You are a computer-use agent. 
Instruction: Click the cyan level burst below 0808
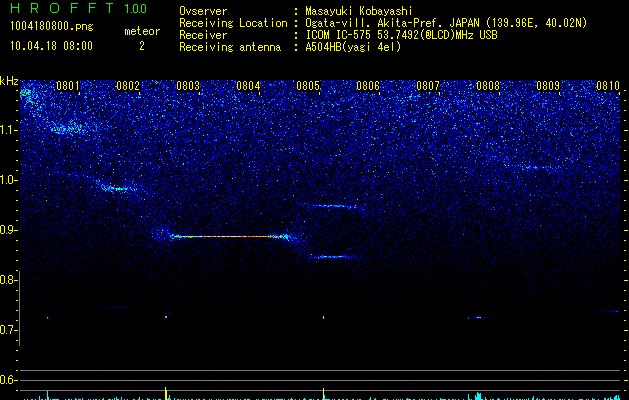point(478,396)
